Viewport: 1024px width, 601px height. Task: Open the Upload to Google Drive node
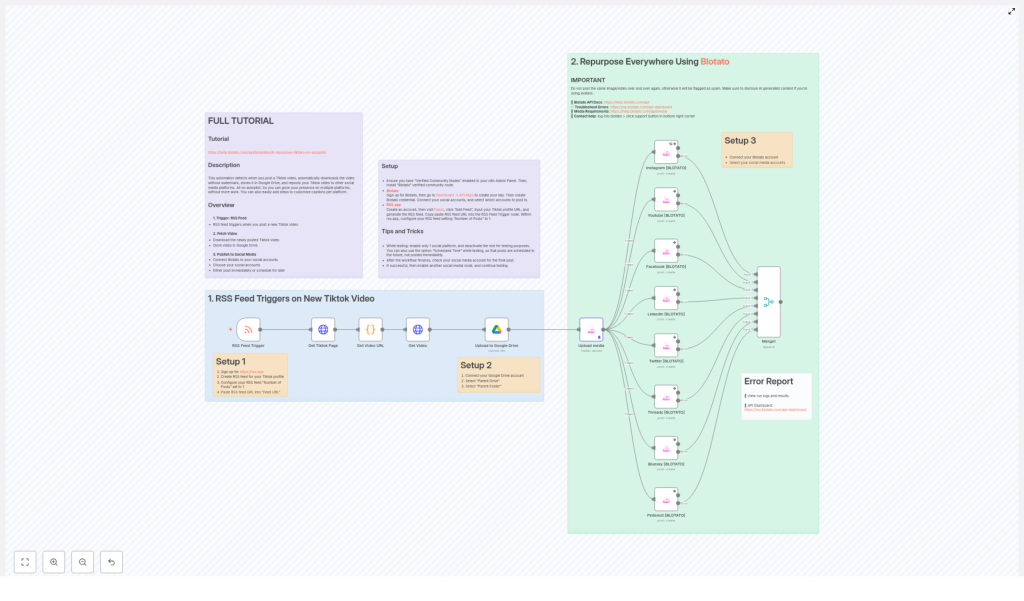pyautogui.click(x=498, y=330)
